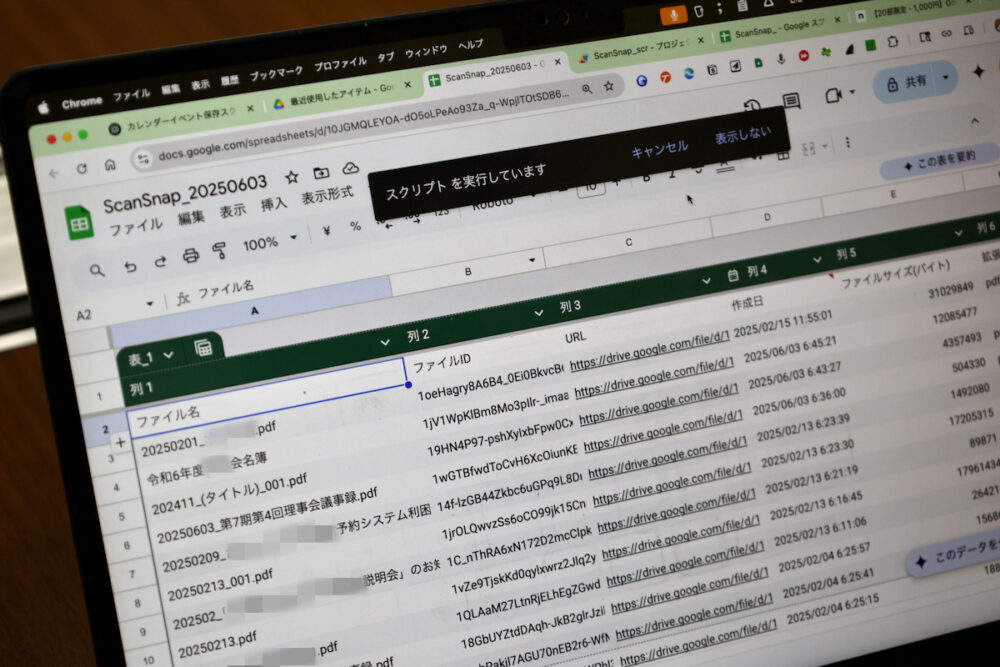Screen dimensions: 1000x667
Task: Open the arrow next to the 共有 button
Action: point(946,77)
